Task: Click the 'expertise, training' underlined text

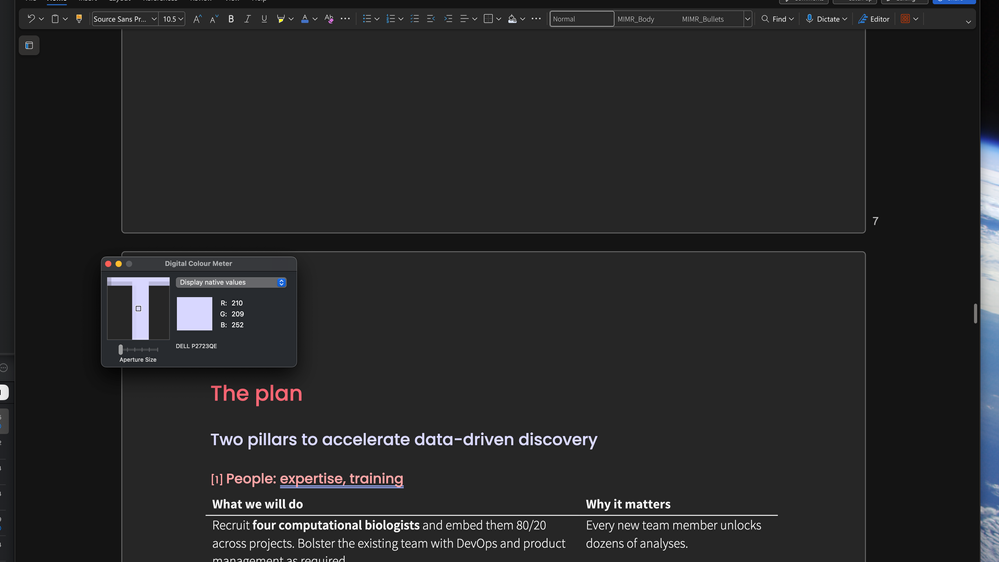Action: pos(341,479)
